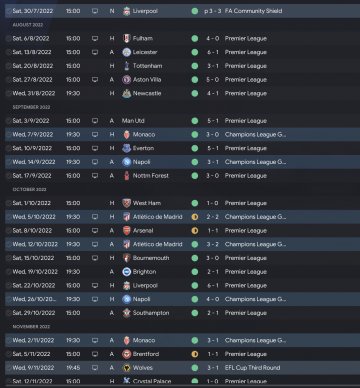Click the Leicester club badge
360x388 pixels.
tap(127, 52)
